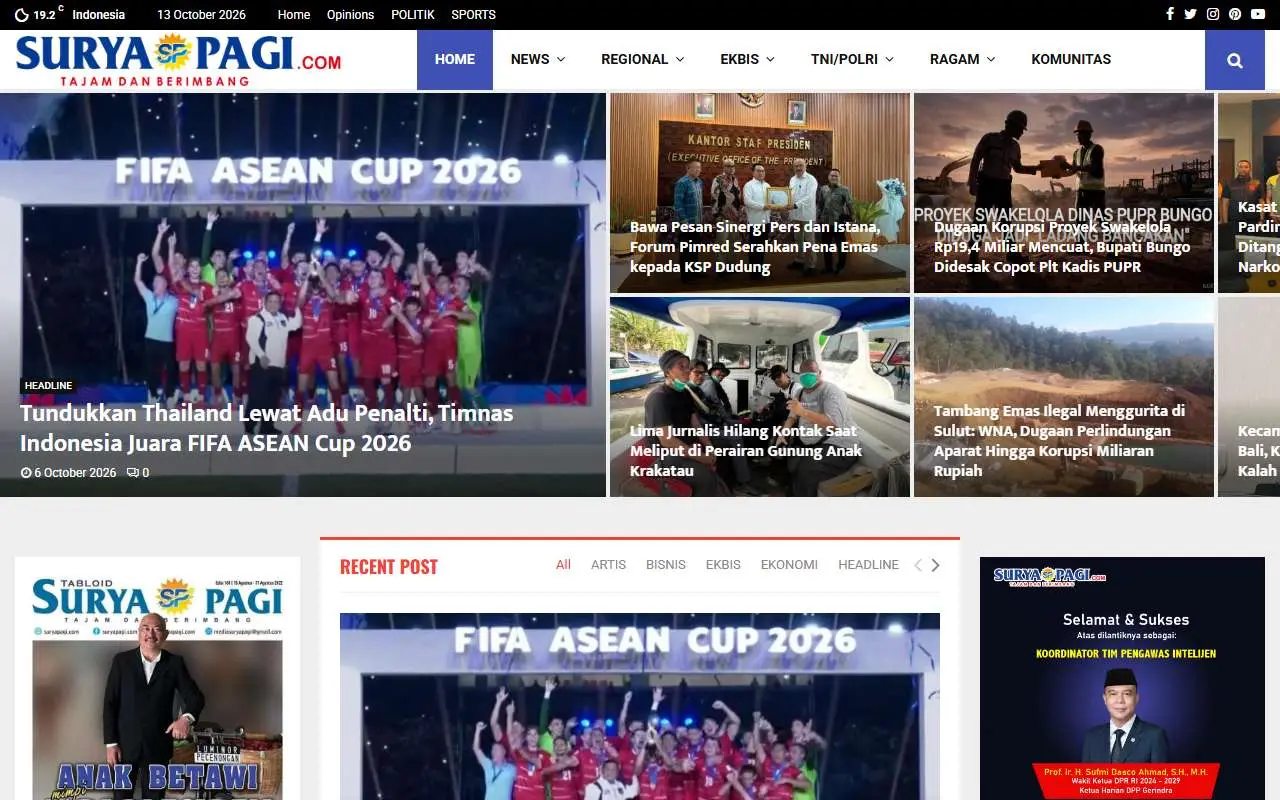Click the top bar Home link

tap(294, 15)
